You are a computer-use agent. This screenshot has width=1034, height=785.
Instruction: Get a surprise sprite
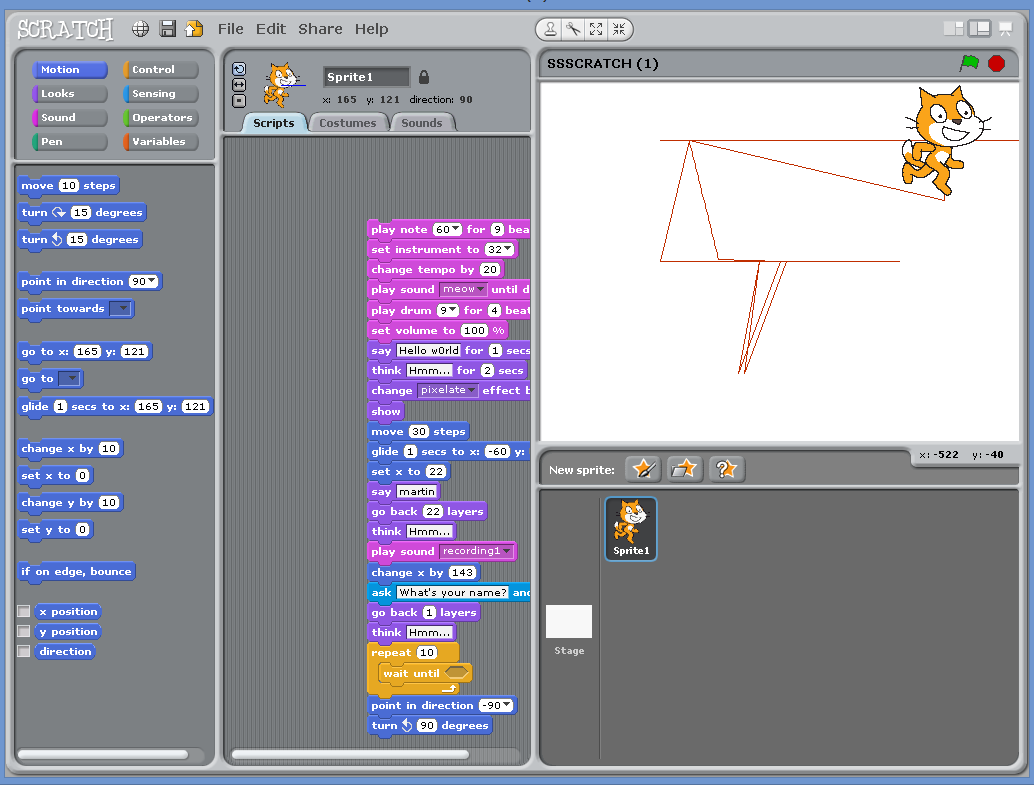tap(727, 469)
